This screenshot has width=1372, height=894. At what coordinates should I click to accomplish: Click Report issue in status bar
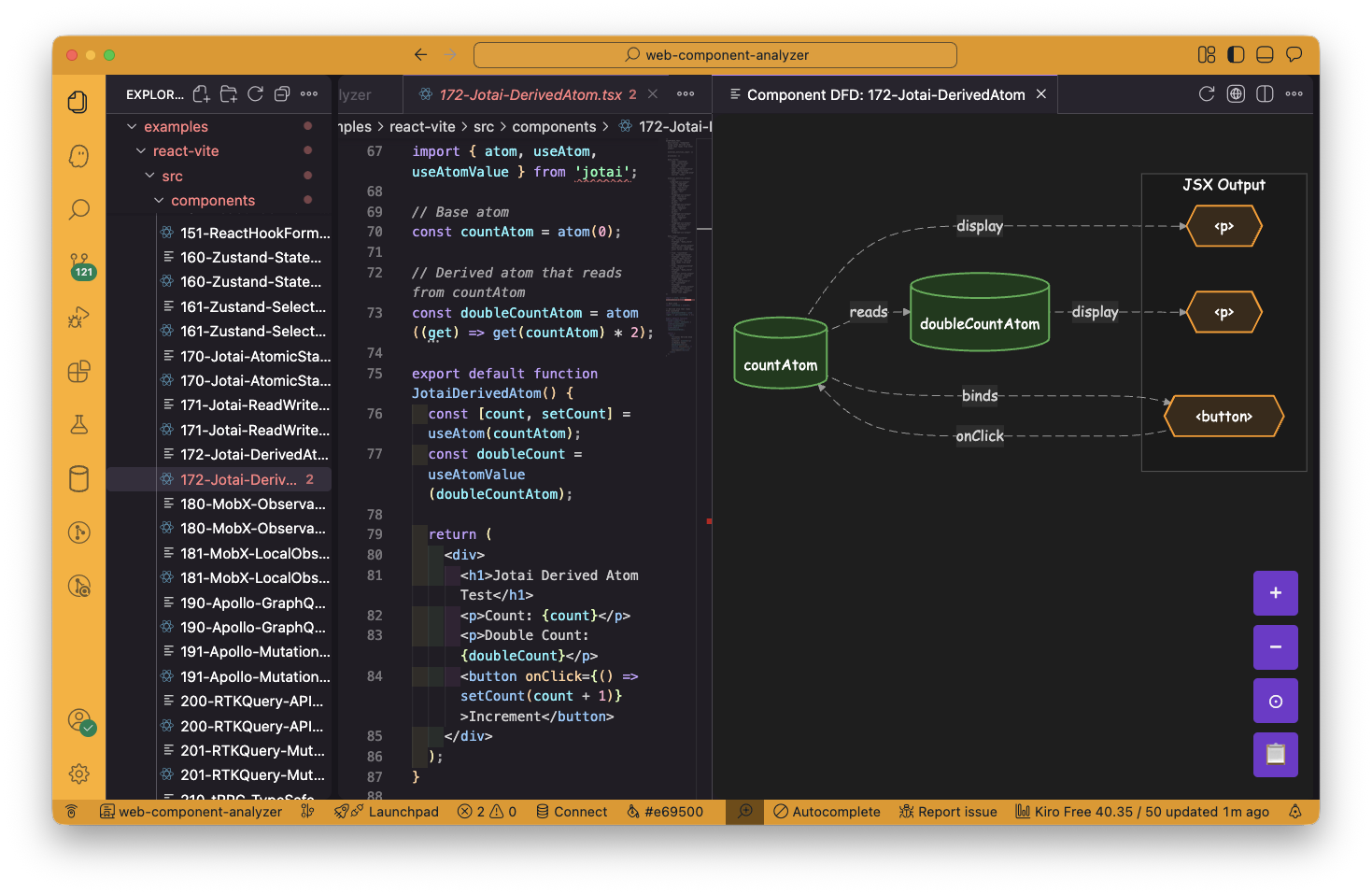click(x=948, y=812)
